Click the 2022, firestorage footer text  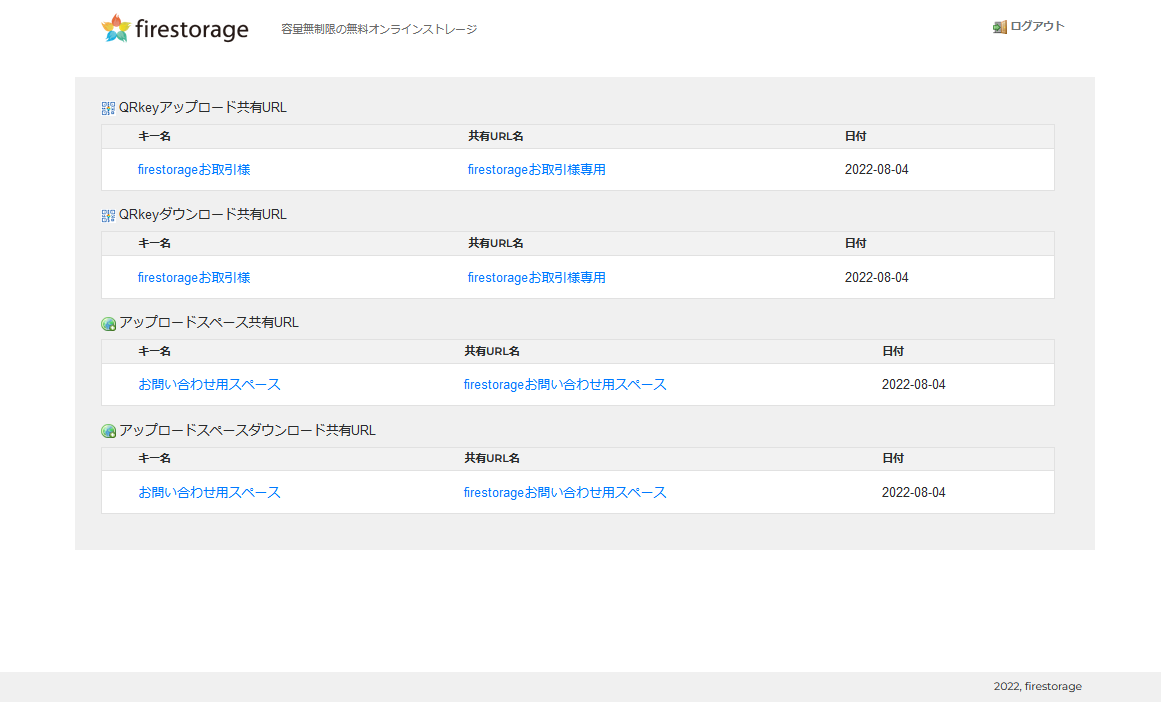[1037, 686]
